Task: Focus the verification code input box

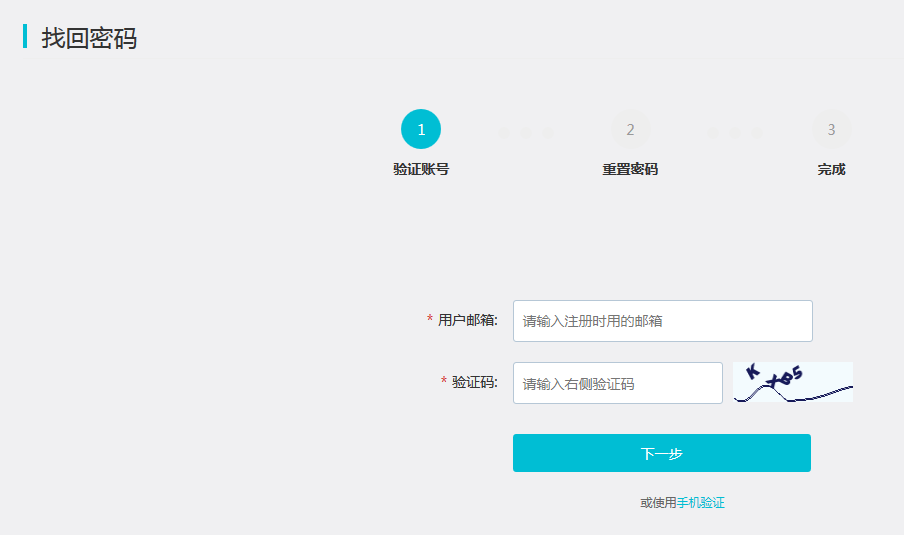Action: coord(617,383)
